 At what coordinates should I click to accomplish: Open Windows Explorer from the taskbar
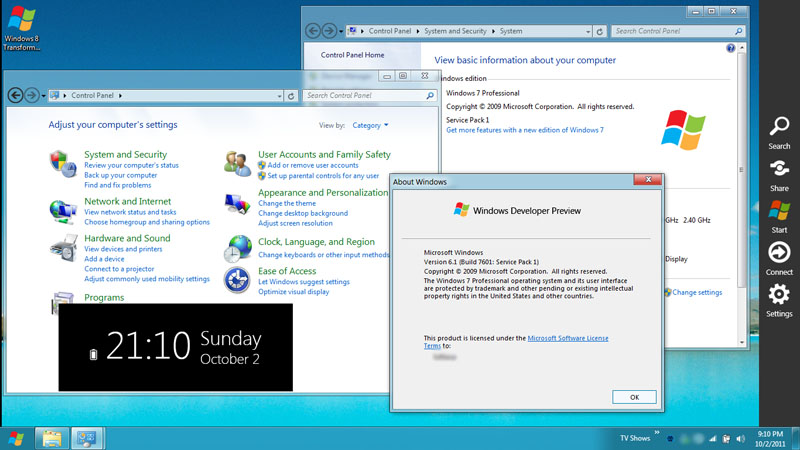pyautogui.click(x=51, y=438)
